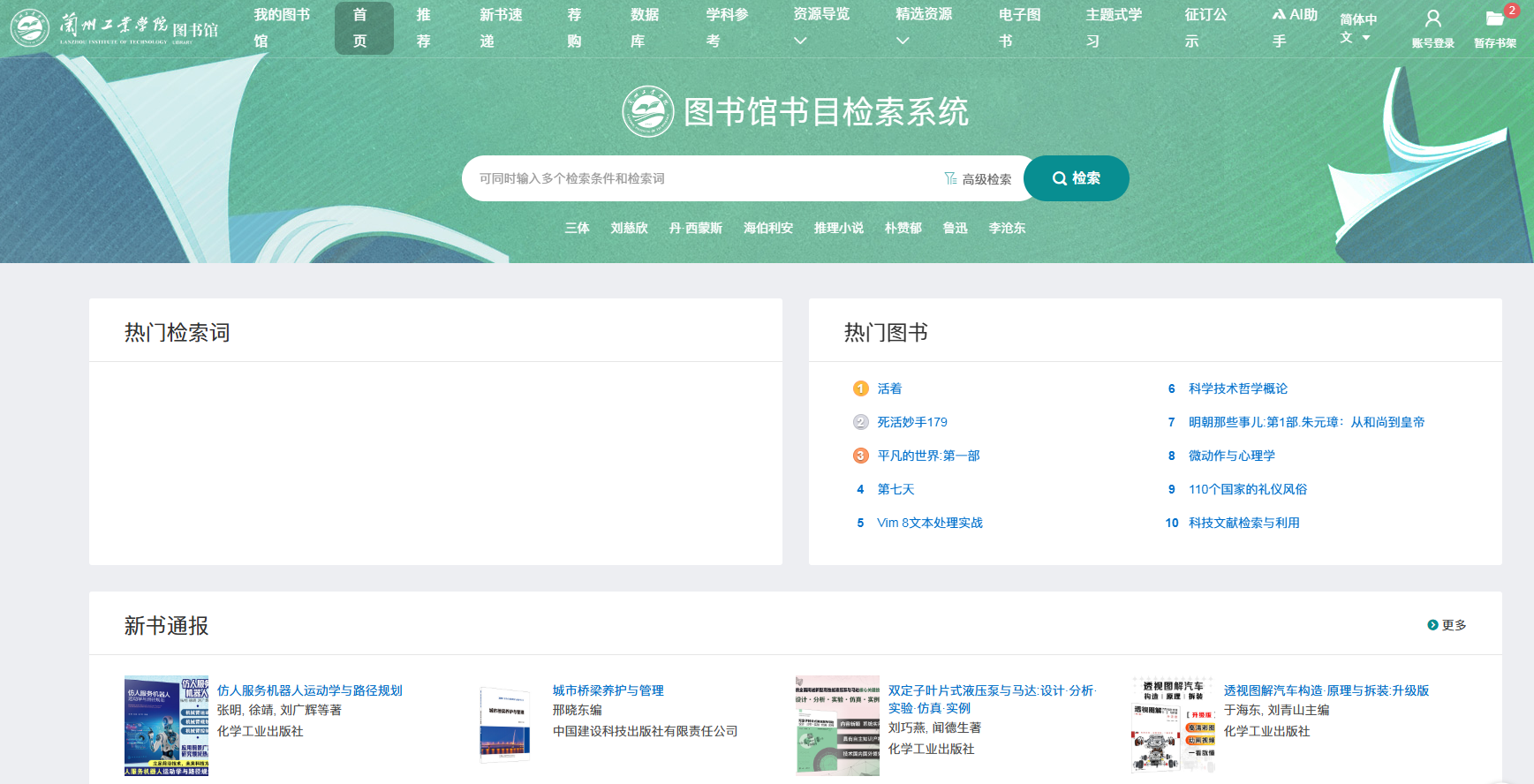The image size is (1534, 784).
Task: Open the temporary bookshelf folder icon
Action: (x=1494, y=19)
